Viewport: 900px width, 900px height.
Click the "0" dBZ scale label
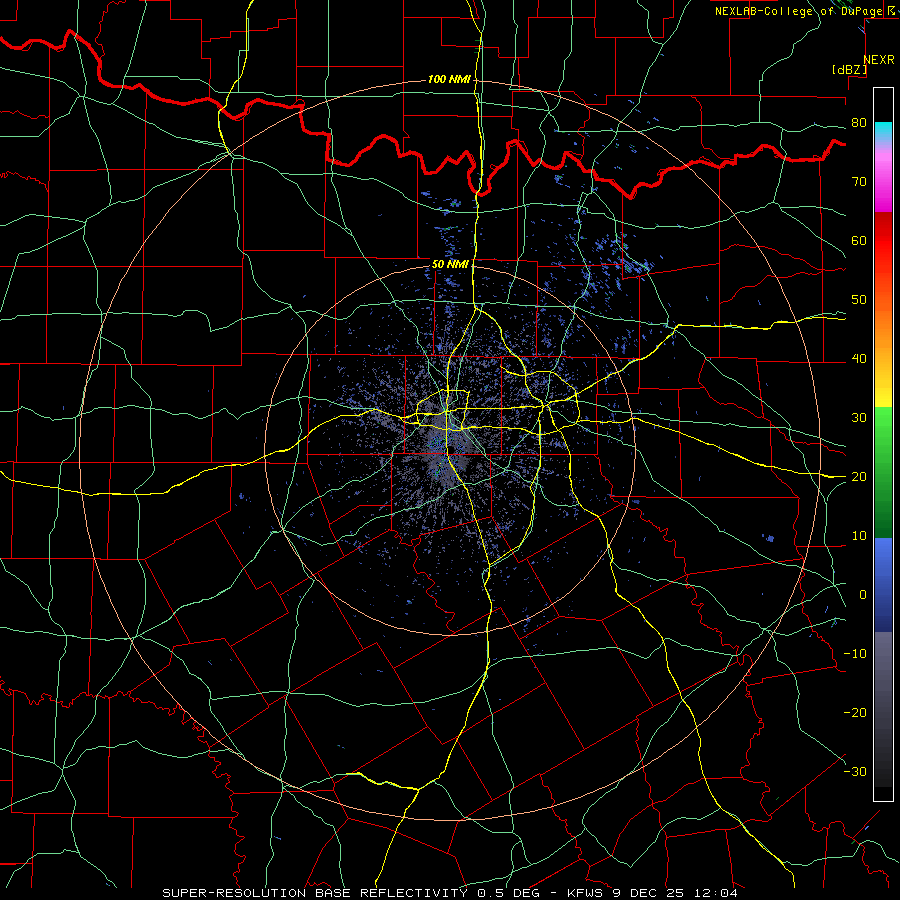point(863,595)
